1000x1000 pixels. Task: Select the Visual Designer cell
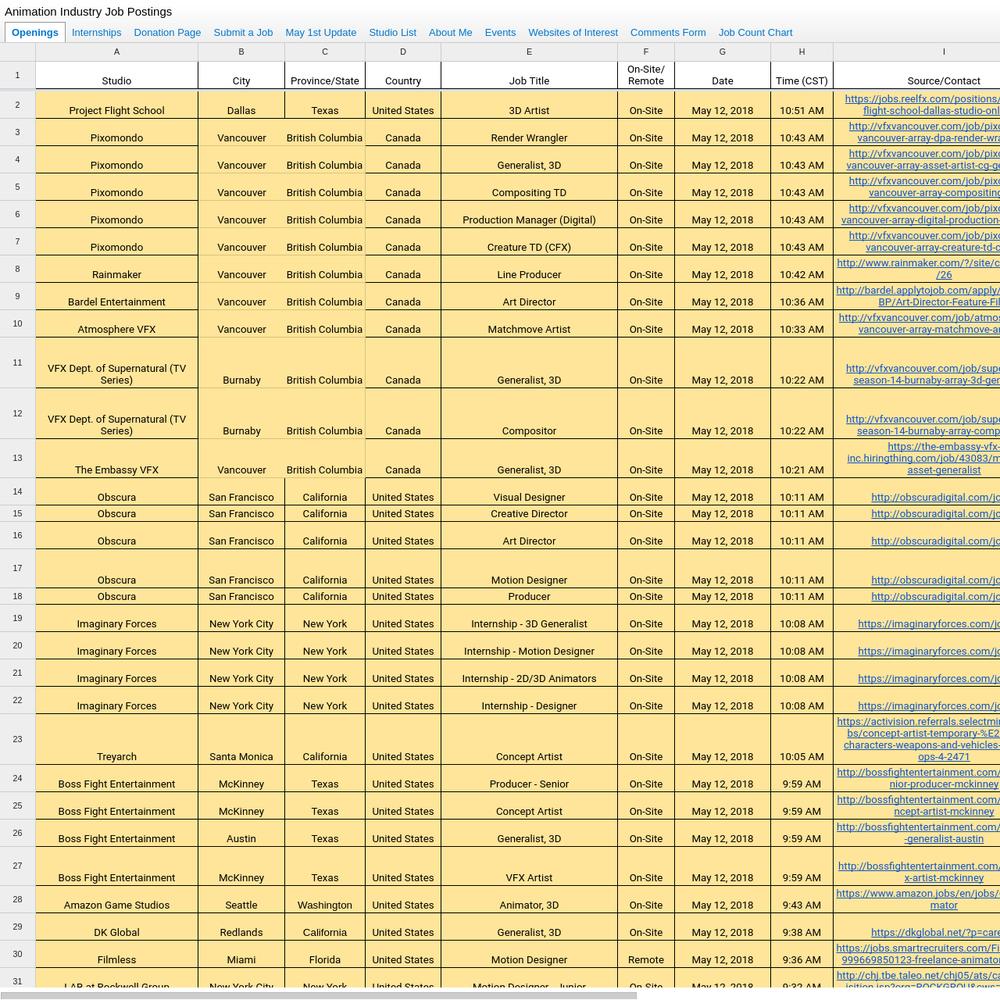[x=529, y=492]
